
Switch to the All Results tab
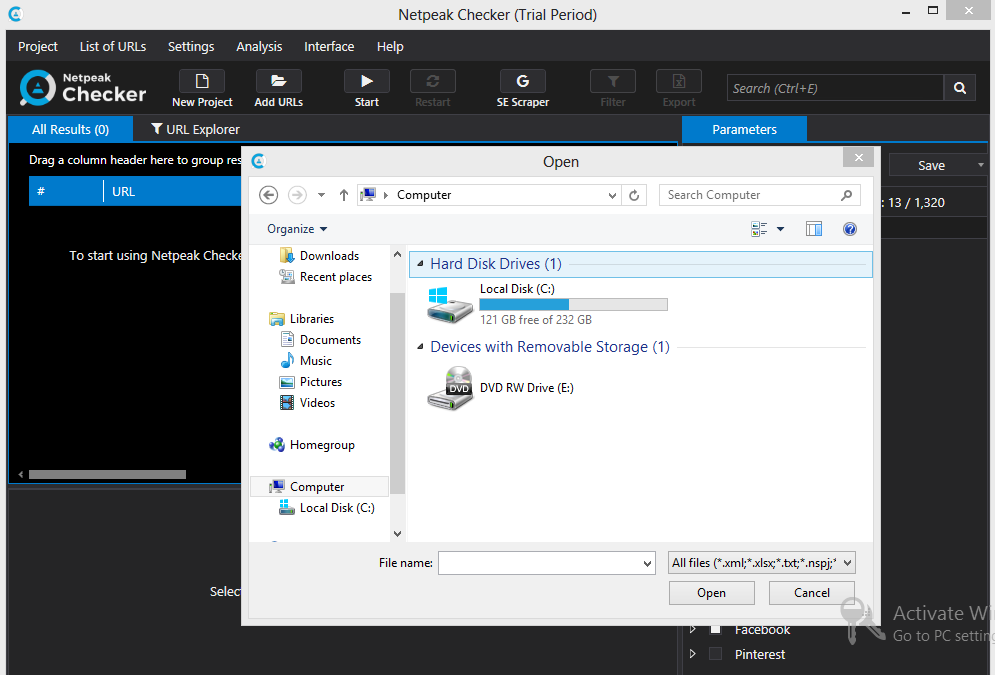(x=70, y=129)
